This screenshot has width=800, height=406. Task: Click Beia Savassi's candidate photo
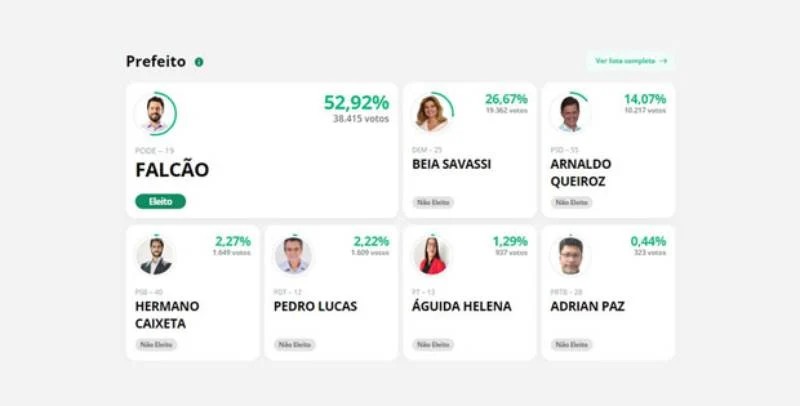click(432, 113)
